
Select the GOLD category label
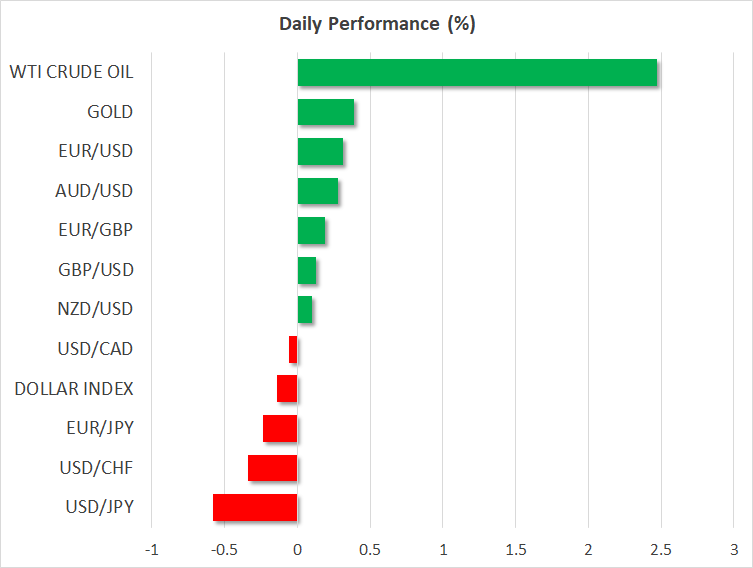(110, 112)
